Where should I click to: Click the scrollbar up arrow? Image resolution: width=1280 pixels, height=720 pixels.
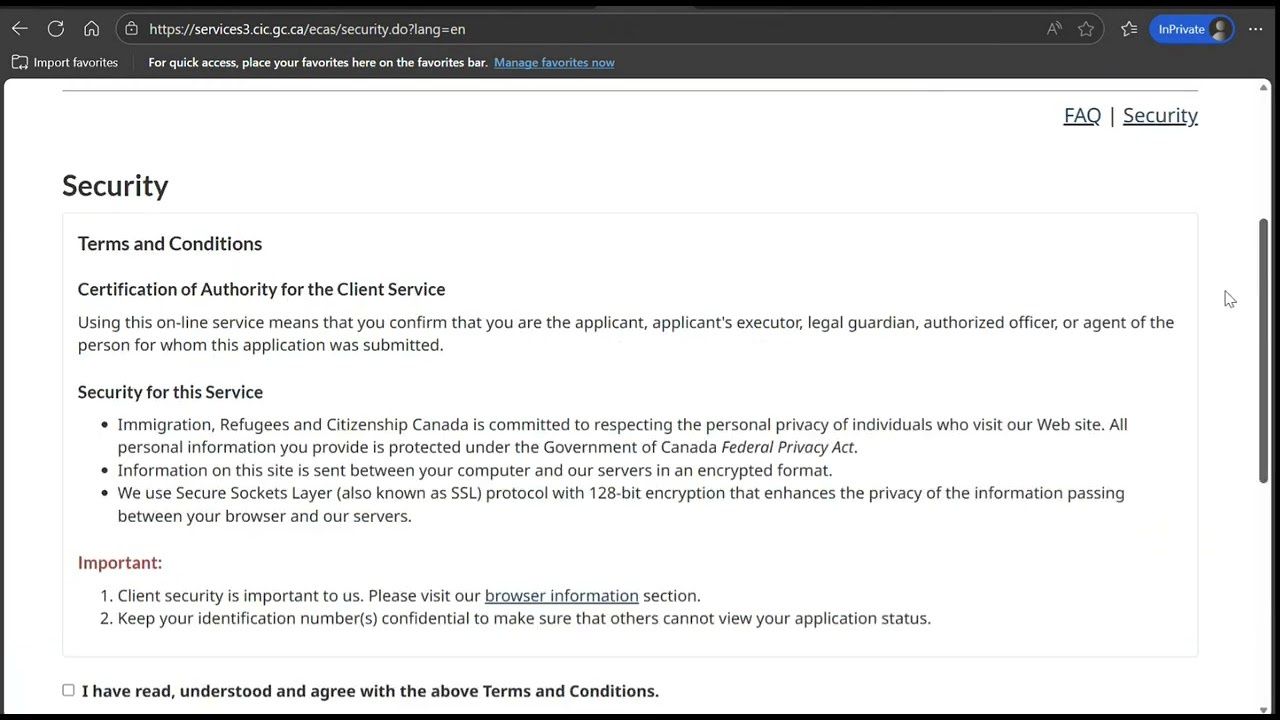(1264, 88)
